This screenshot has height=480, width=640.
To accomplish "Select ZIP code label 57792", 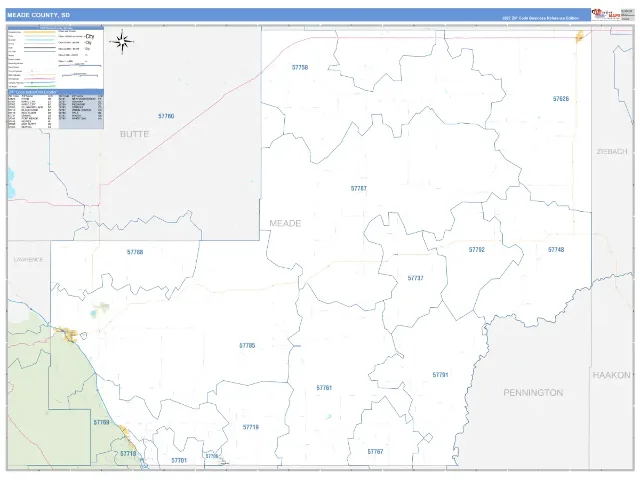I will [477, 250].
